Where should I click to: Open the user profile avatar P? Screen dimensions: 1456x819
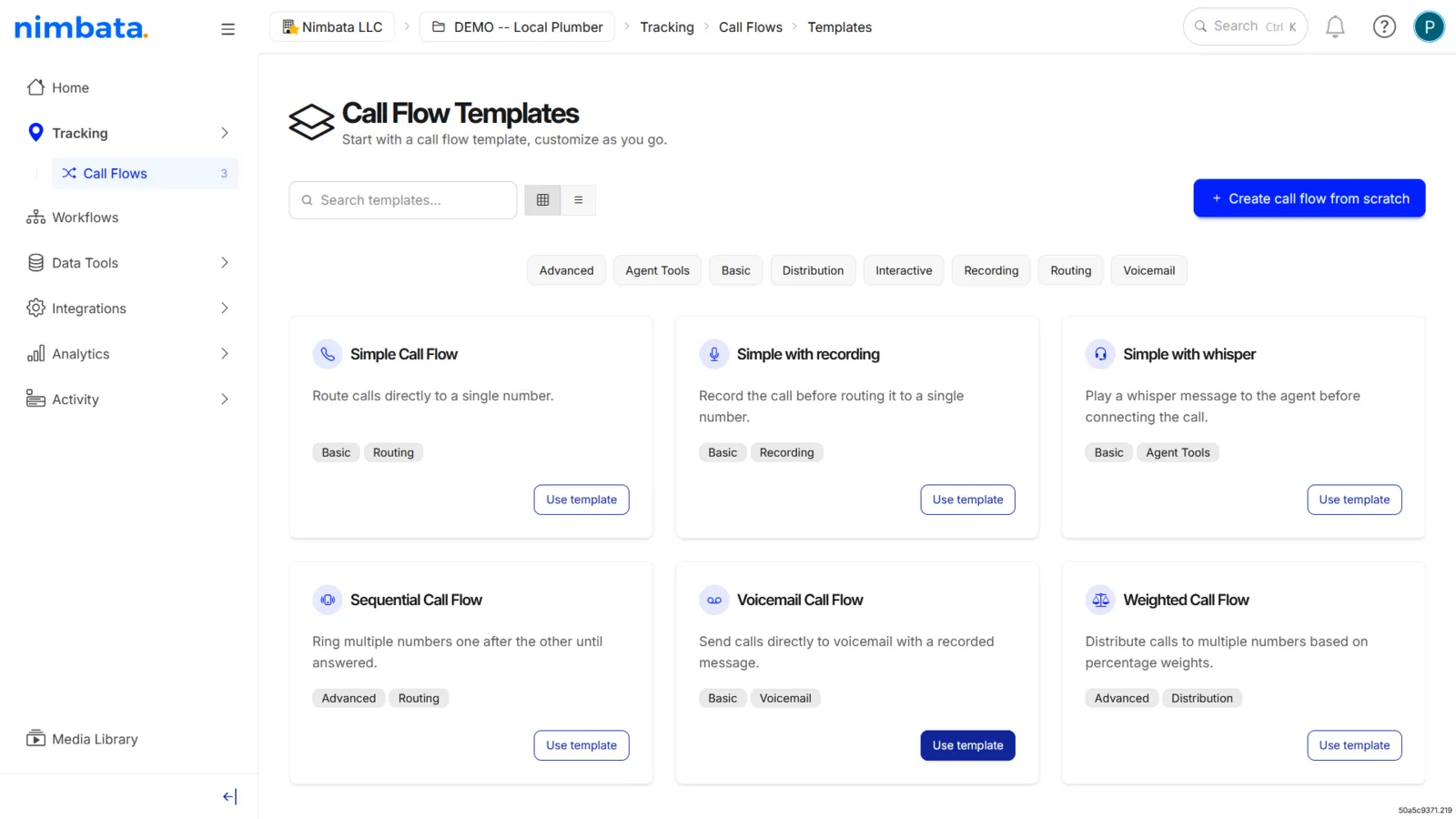[1429, 27]
